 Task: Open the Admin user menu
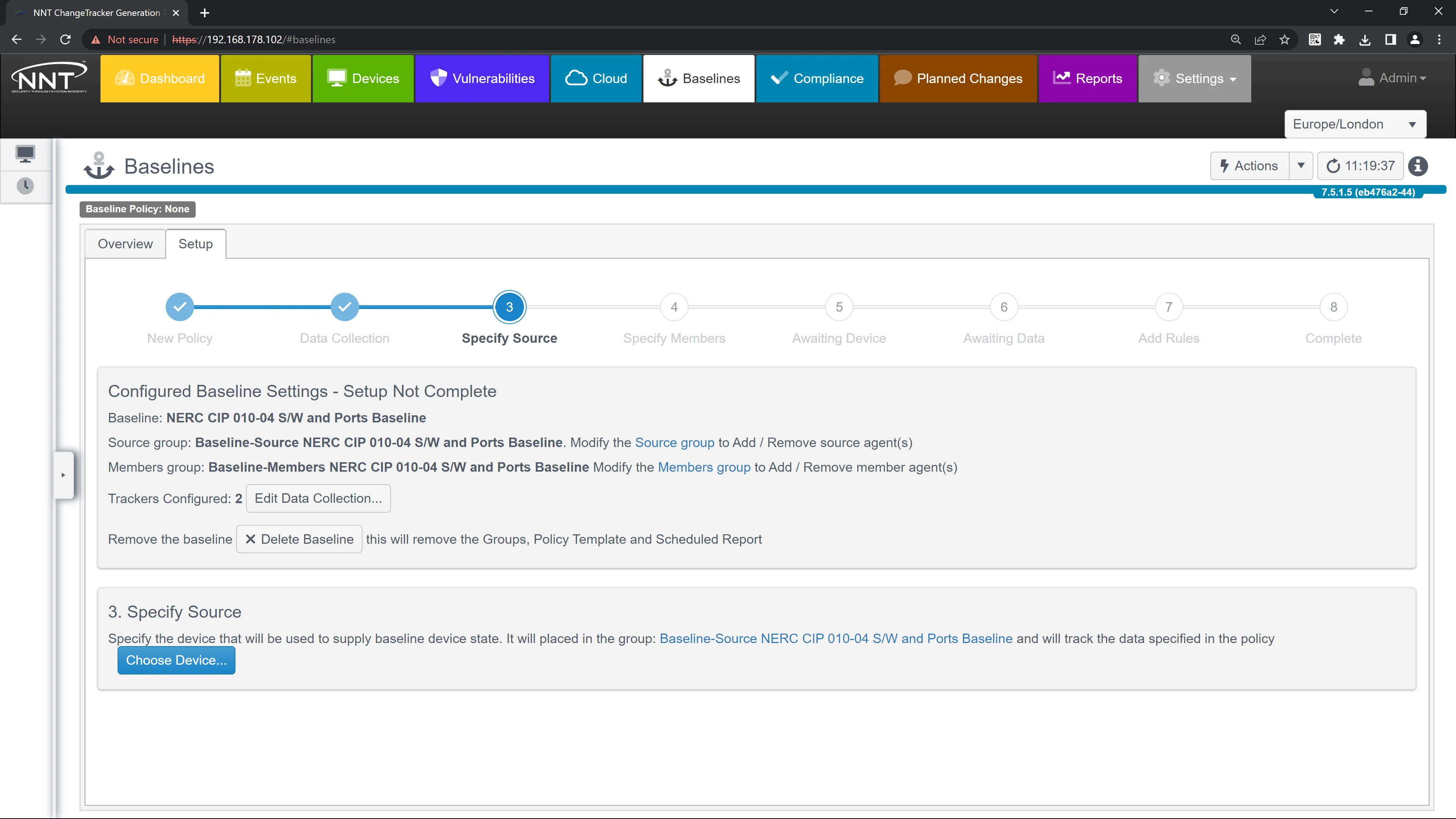coord(1392,78)
